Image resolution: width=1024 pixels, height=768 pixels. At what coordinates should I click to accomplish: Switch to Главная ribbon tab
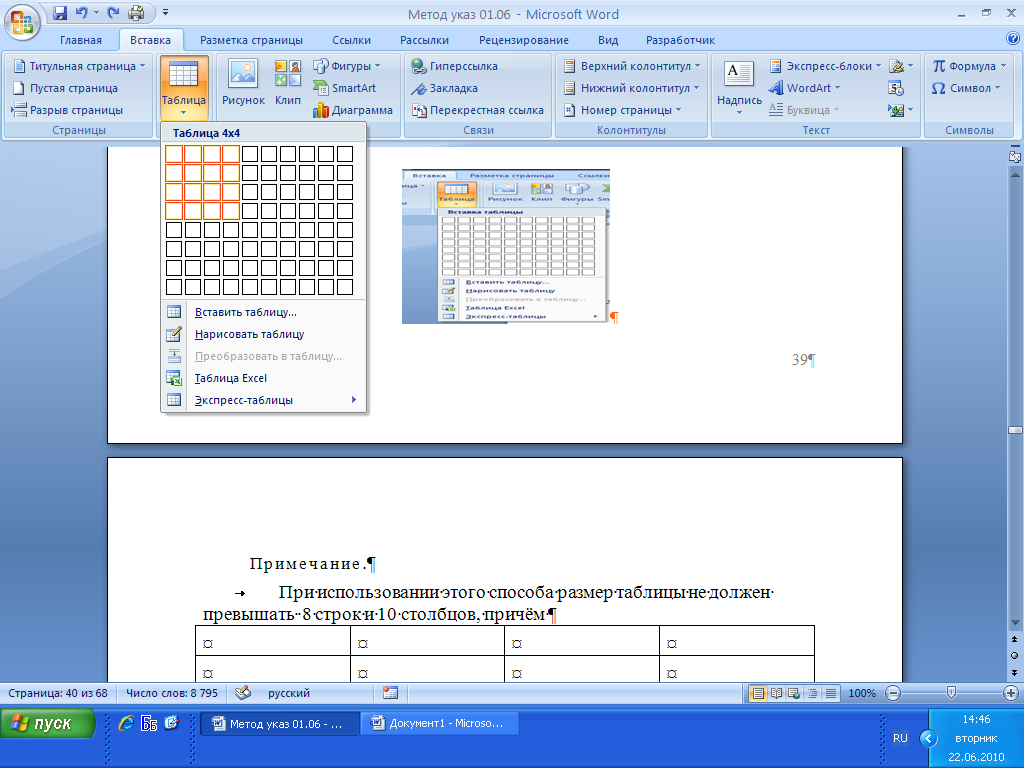81,40
